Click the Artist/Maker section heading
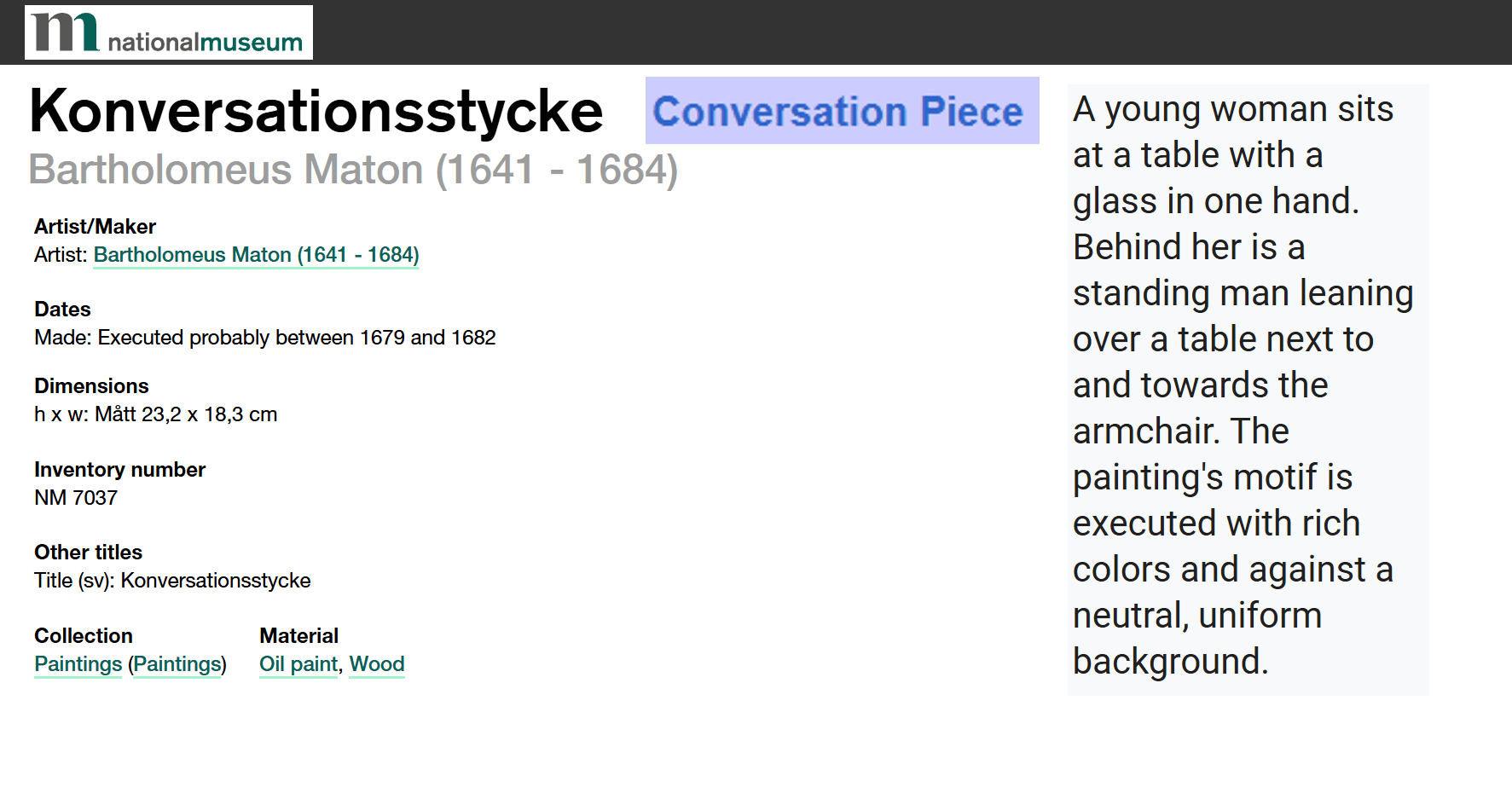This screenshot has height=793, width=1512. [x=95, y=227]
